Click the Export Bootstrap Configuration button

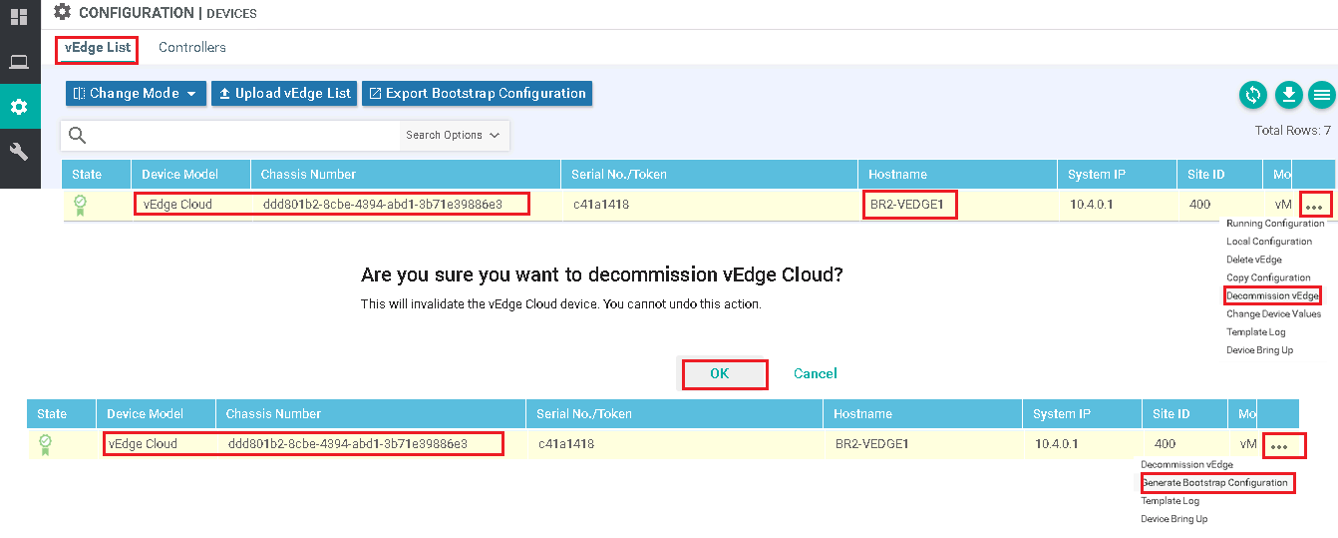[x=477, y=93]
